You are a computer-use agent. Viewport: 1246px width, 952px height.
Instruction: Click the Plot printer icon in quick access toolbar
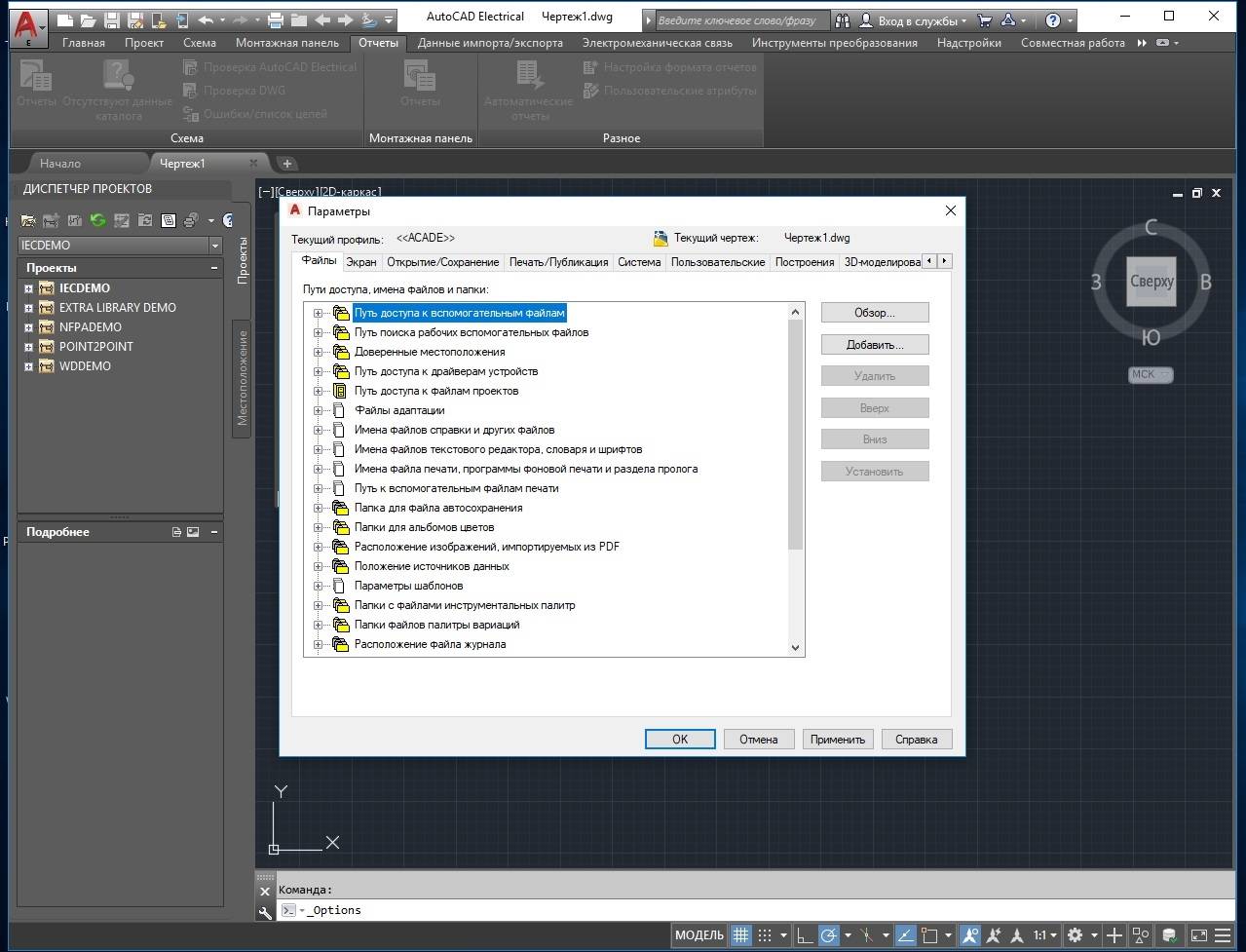276,19
